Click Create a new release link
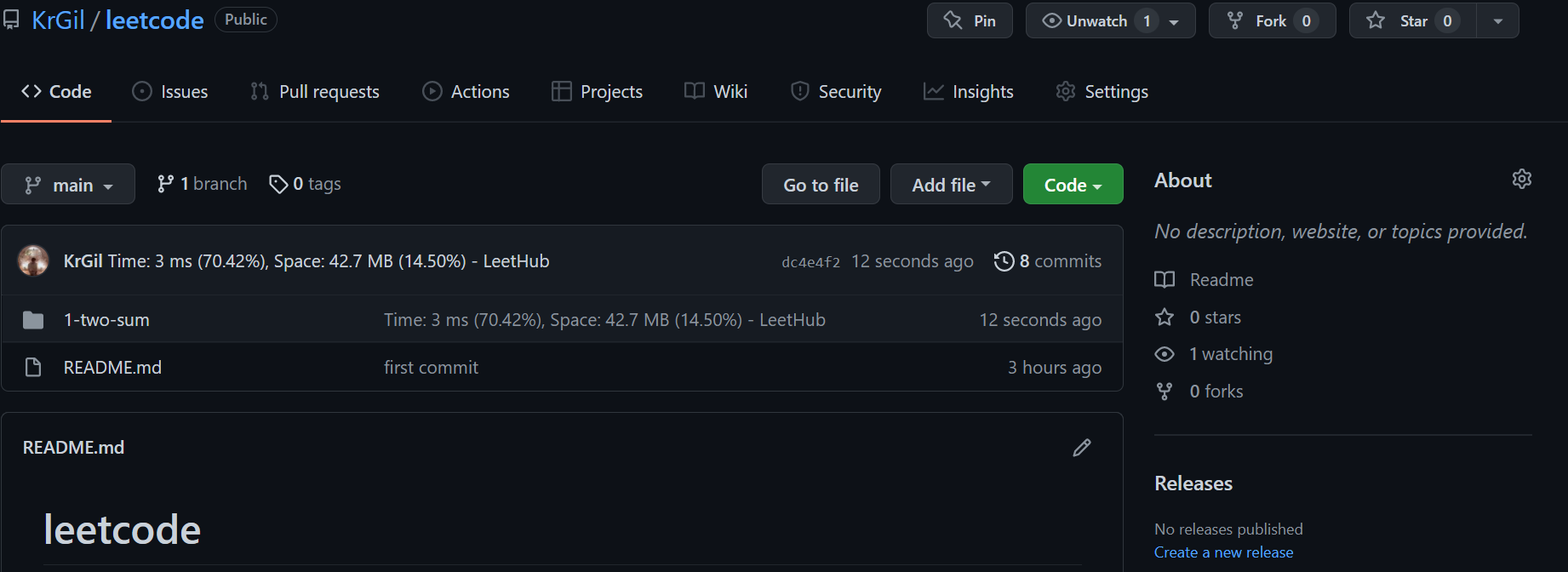 (x=1223, y=552)
